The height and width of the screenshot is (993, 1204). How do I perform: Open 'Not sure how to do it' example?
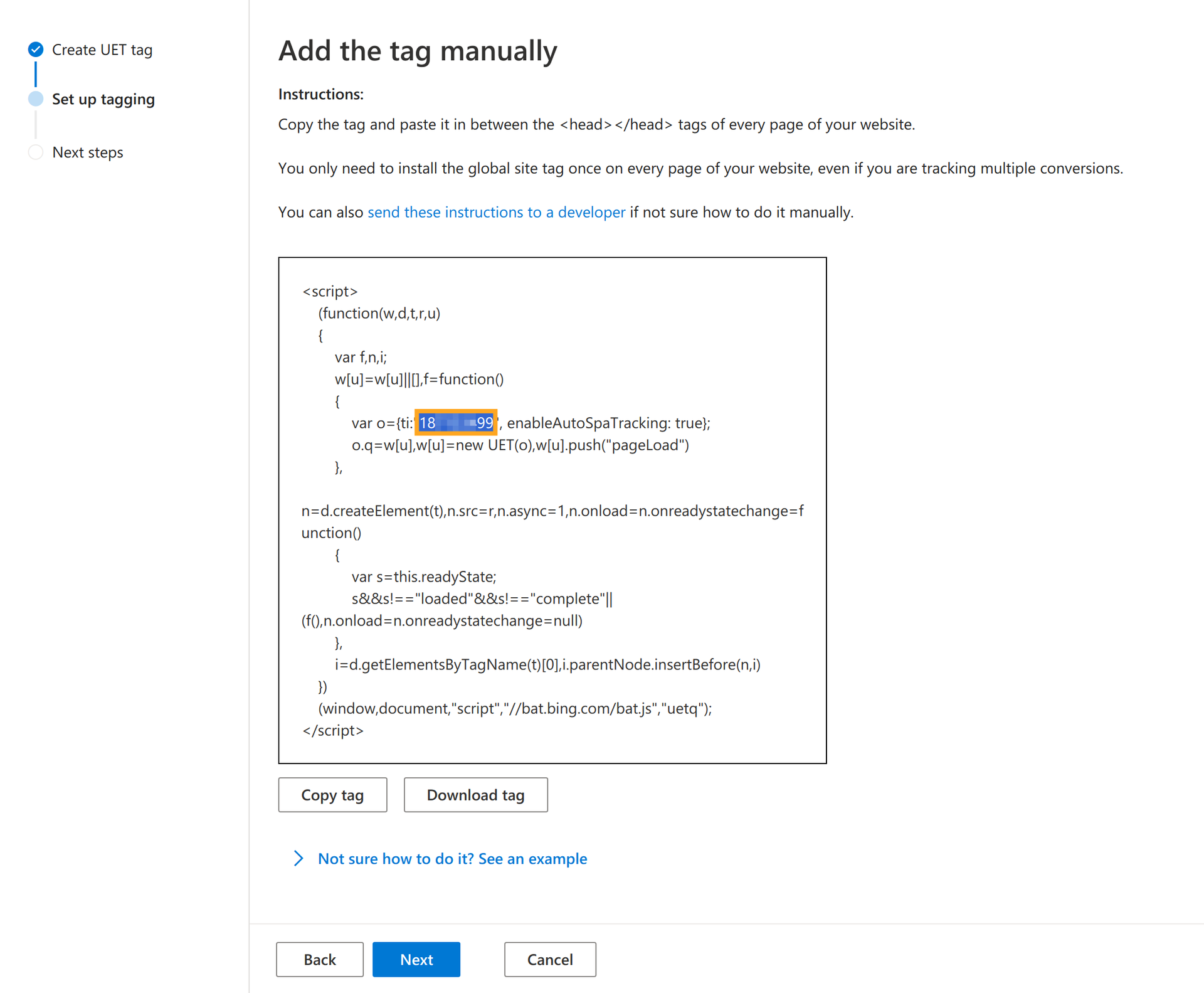click(452, 858)
